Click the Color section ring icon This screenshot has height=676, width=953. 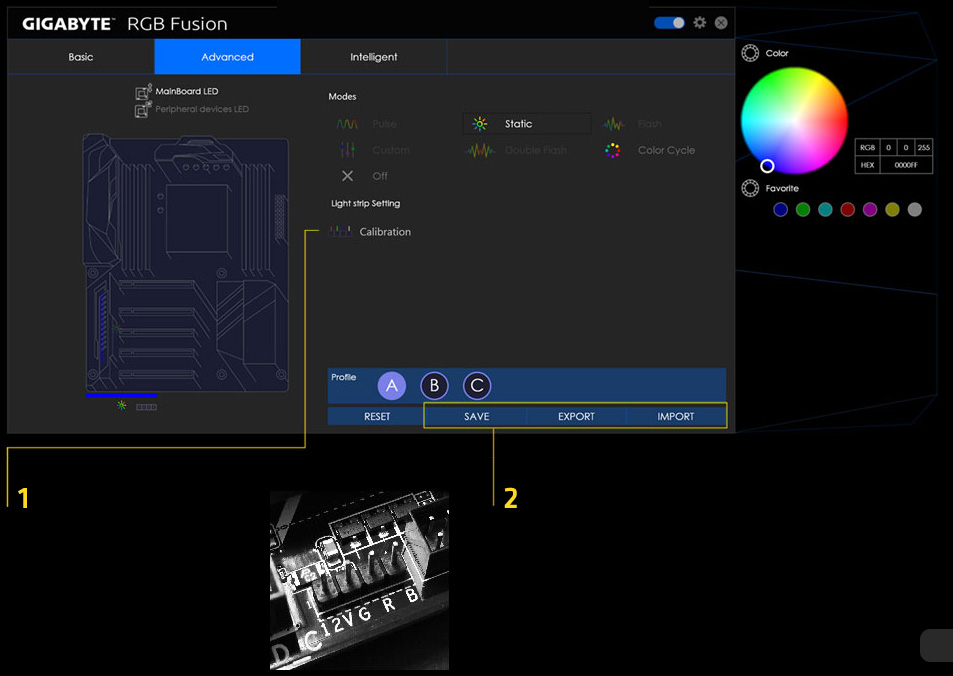tap(750, 53)
